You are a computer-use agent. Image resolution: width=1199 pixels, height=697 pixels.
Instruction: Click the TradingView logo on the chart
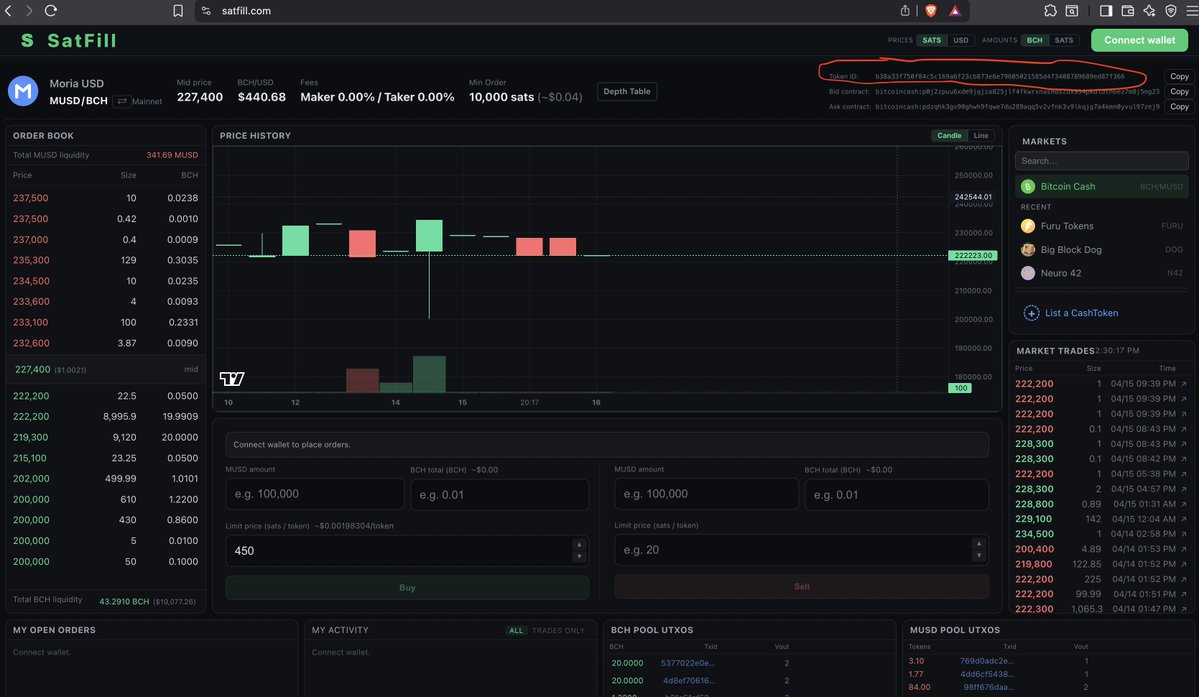(x=231, y=379)
